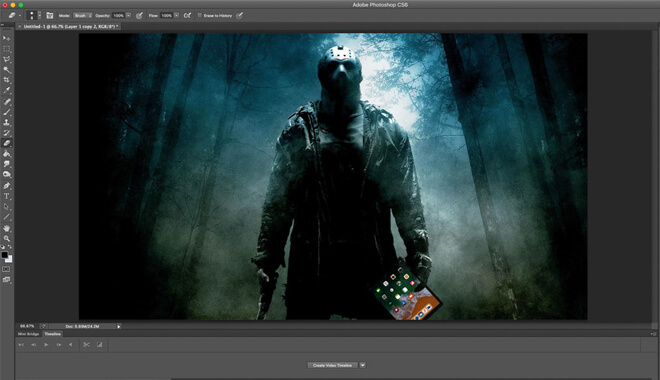
Task: Open the eraser Mode dropdown
Action: [x=82, y=16]
